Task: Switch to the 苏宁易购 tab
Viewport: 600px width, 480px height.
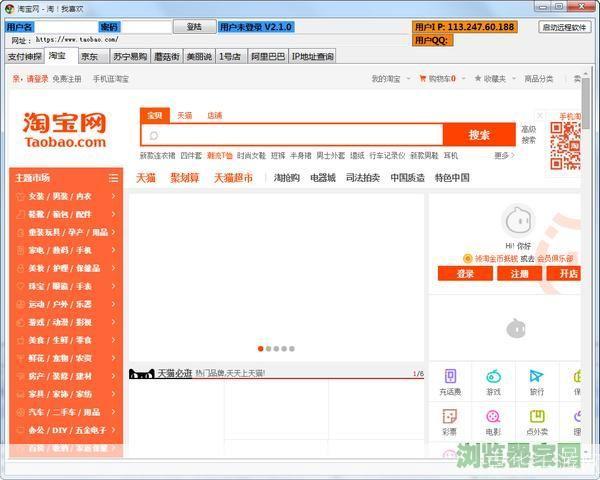Action: (x=130, y=56)
